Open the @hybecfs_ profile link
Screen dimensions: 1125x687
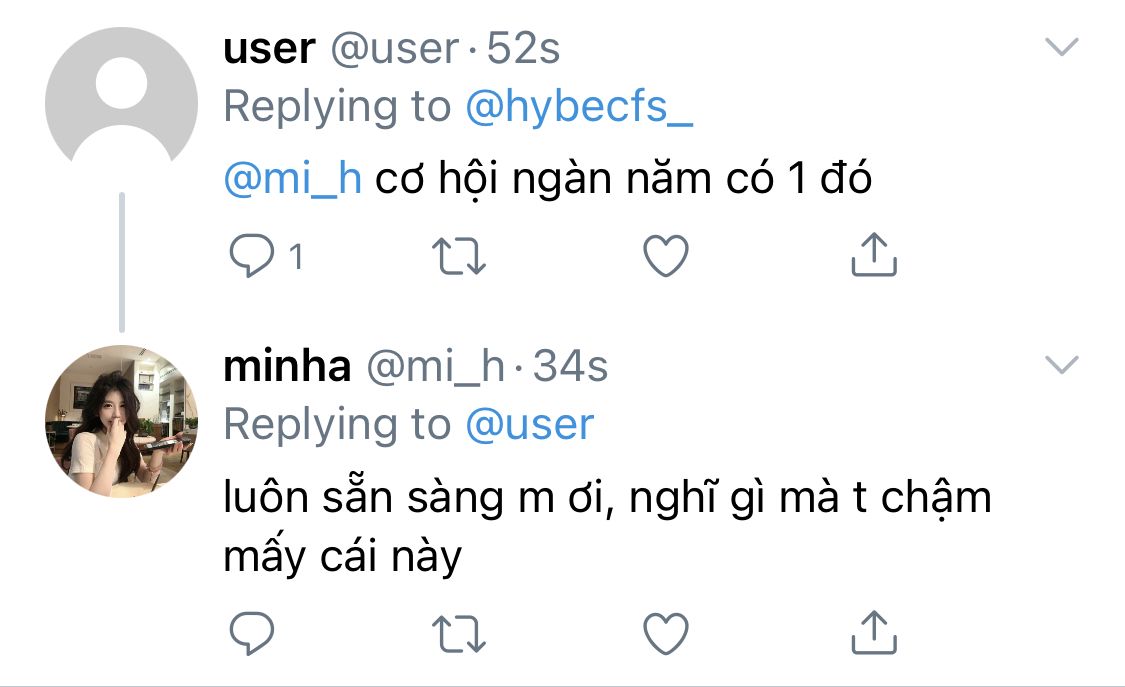pos(579,107)
